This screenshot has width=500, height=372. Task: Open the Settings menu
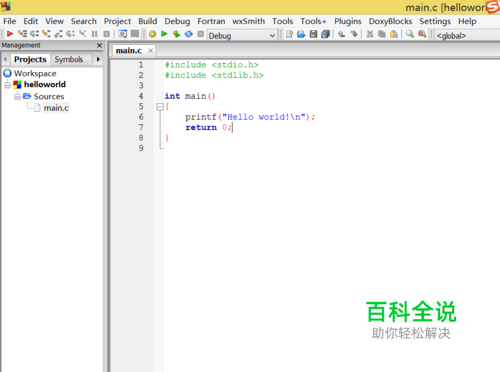pyautogui.click(x=435, y=21)
